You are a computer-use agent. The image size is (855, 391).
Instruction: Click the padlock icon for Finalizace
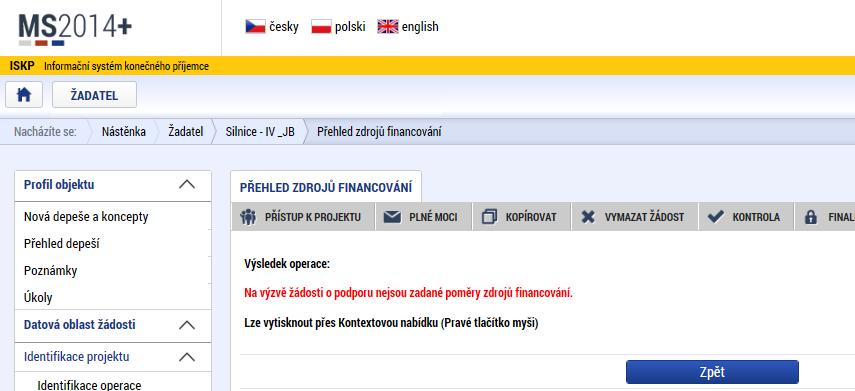click(811, 217)
